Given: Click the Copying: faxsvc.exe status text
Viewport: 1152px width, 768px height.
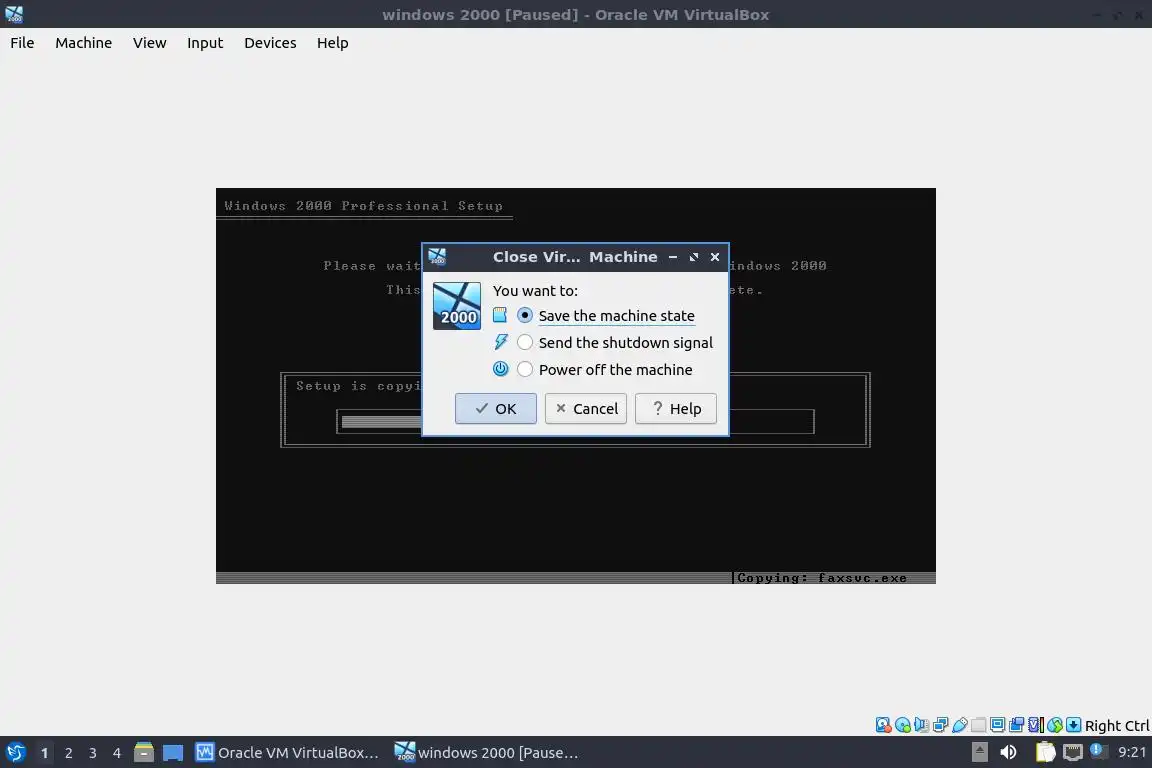Looking at the screenshot, I should point(821,578).
